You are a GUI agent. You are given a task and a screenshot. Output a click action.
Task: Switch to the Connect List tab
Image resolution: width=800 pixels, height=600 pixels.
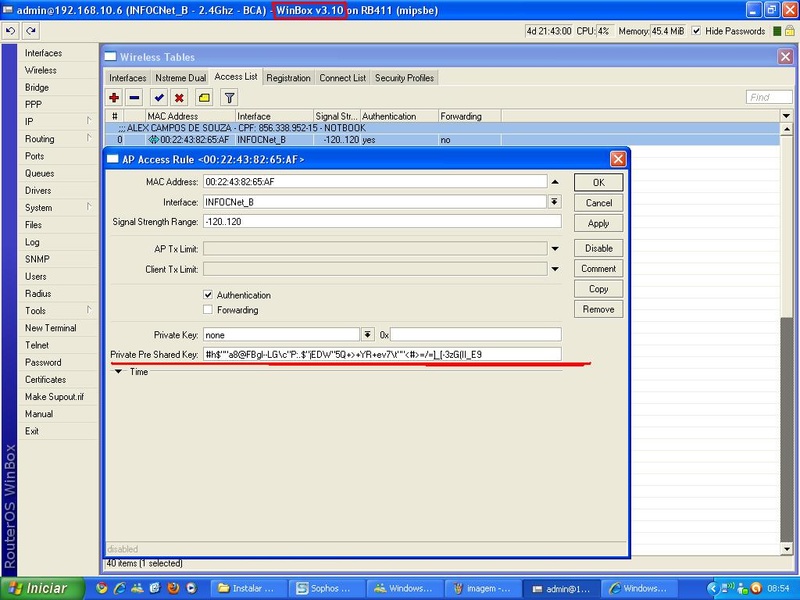coord(342,78)
